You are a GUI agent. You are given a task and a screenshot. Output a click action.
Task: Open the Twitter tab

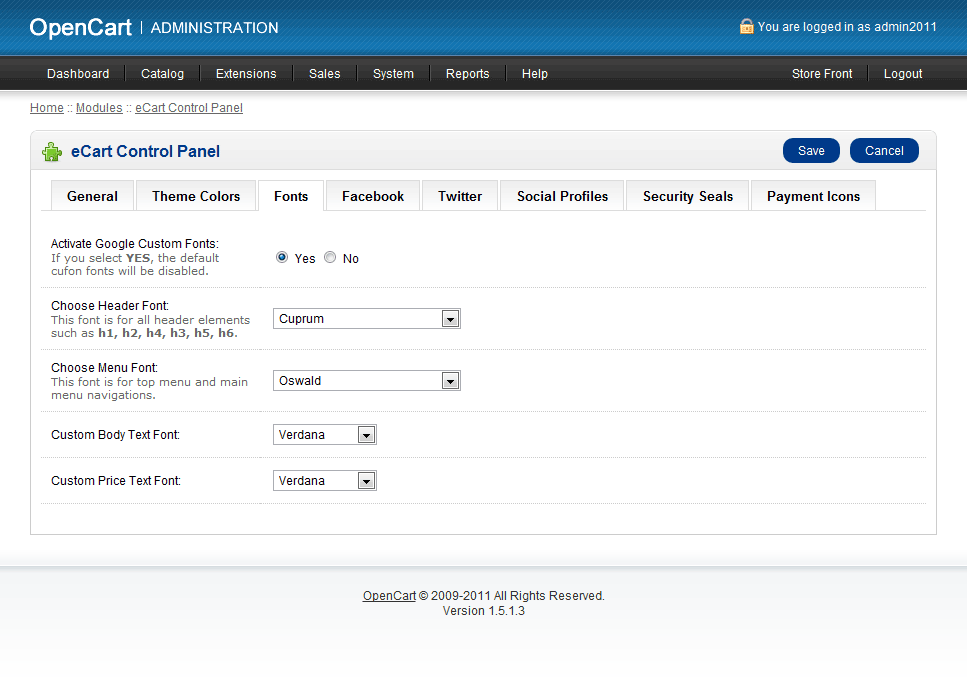pos(460,196)
